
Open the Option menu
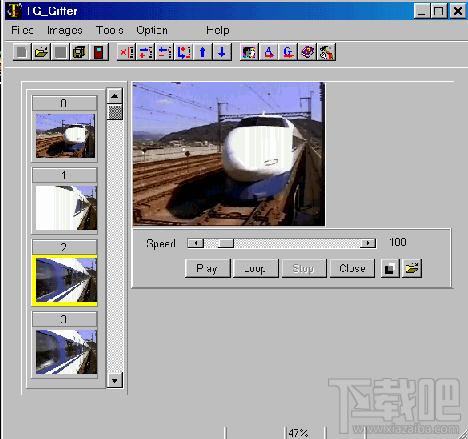tap(152, 30)
